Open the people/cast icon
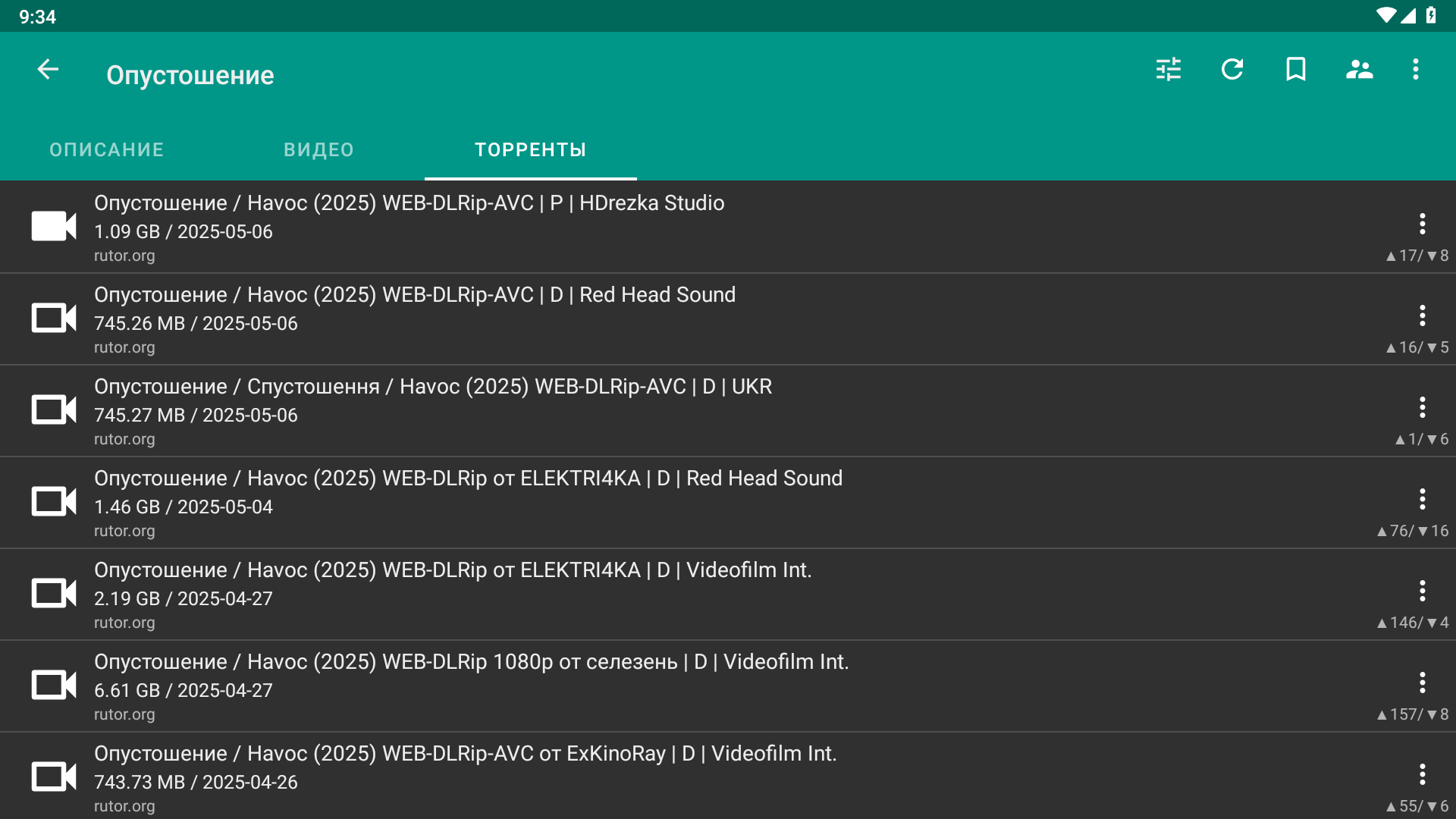The image size is (1456, 819). (1359, 70)
